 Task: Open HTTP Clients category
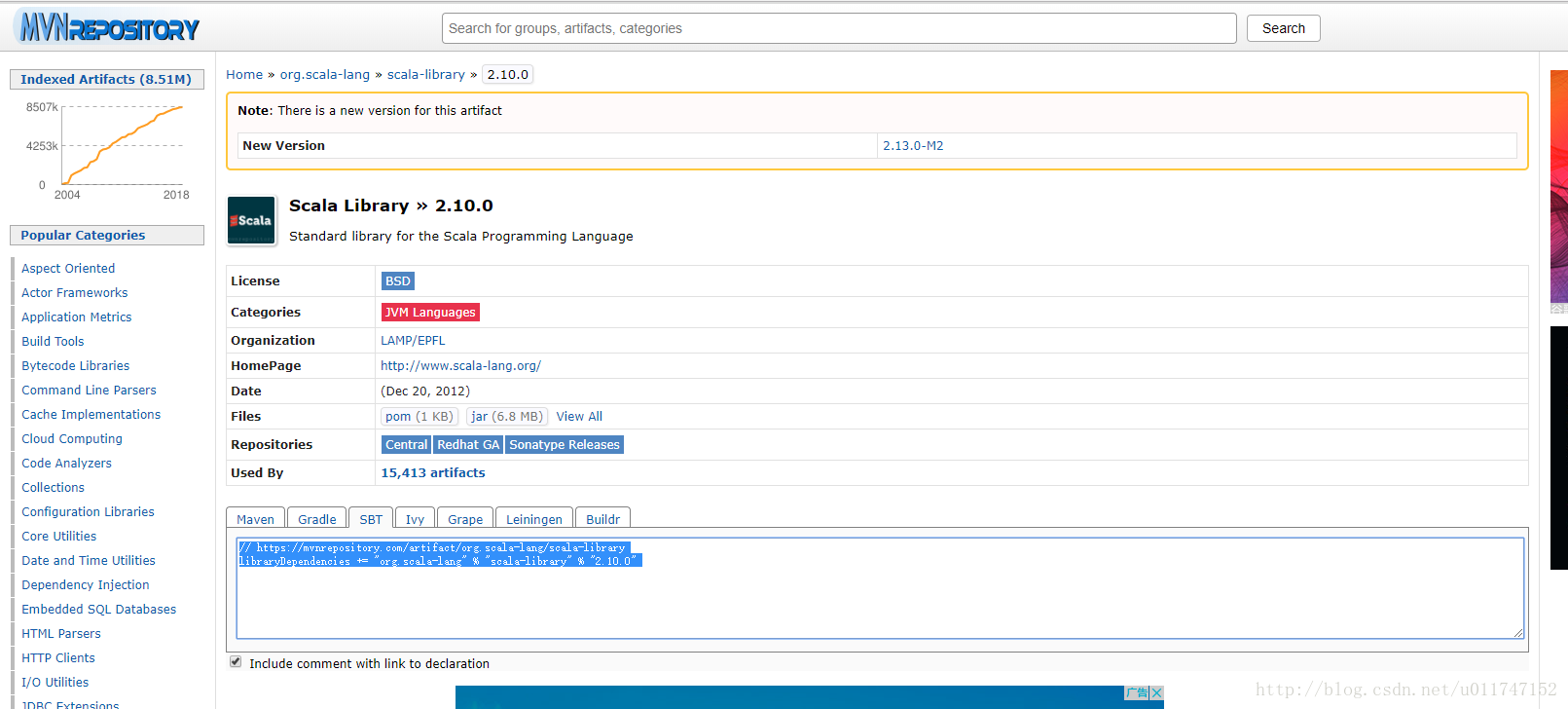click(x=58, y=657)
